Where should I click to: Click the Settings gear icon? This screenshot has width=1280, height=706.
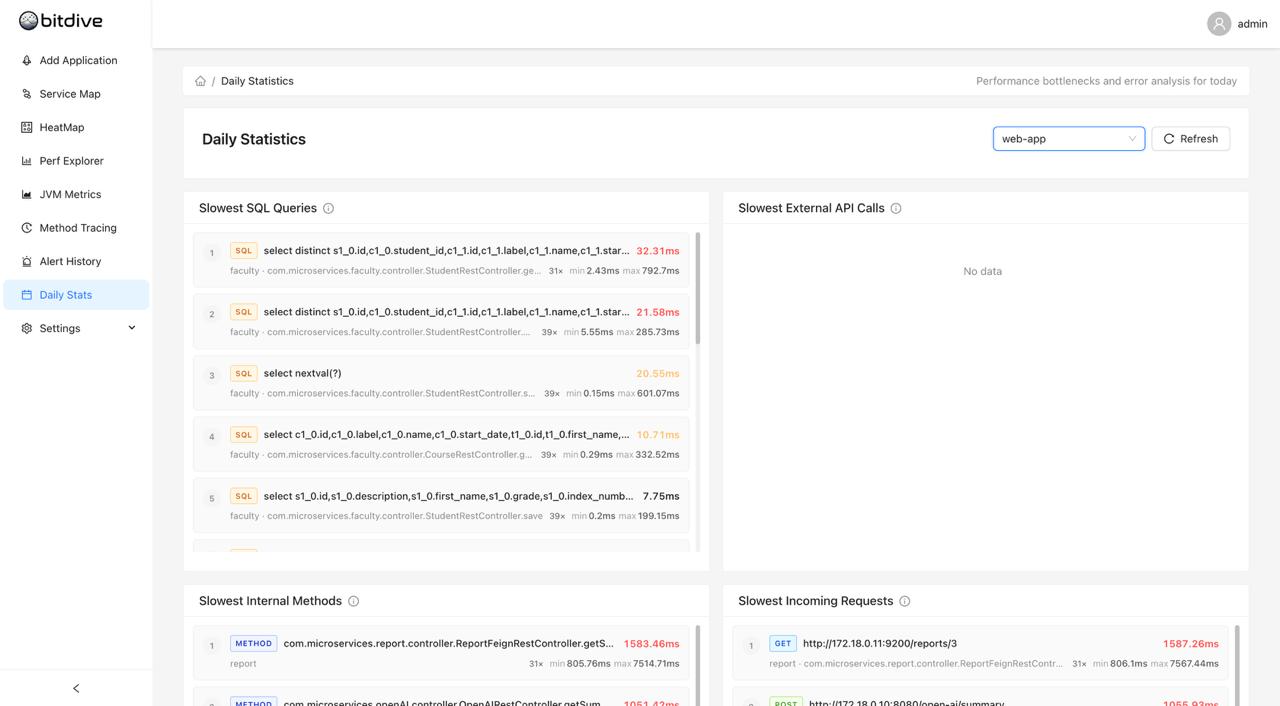pos(27,328)
